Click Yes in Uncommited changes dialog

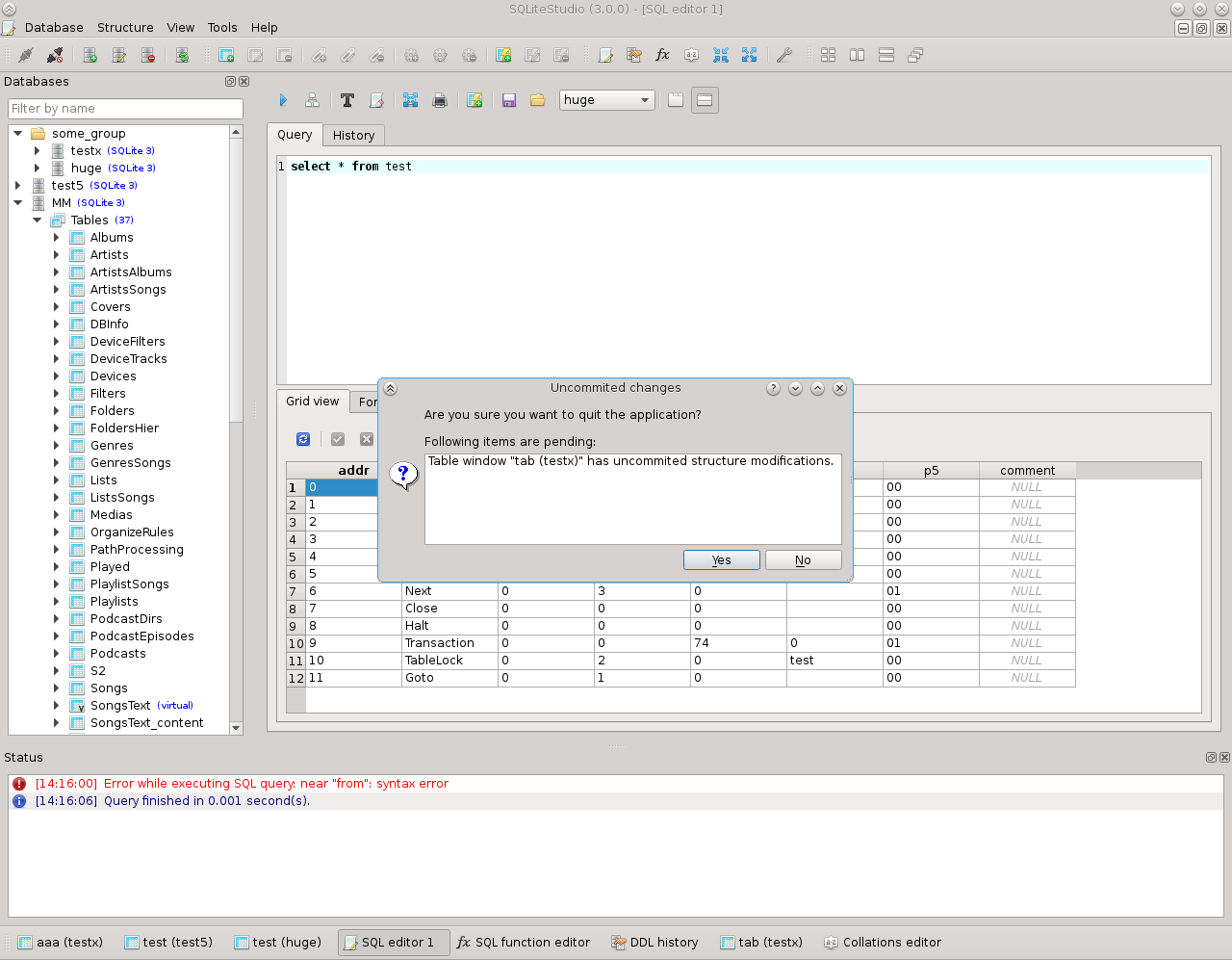721,560
